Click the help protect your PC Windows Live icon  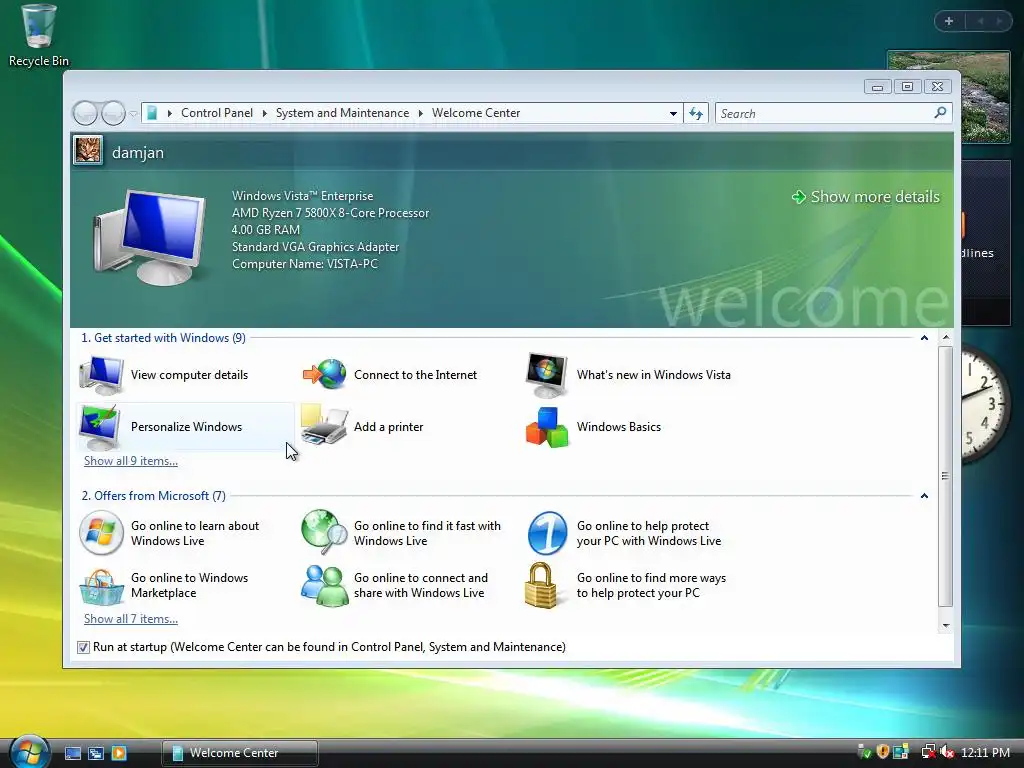click(547, 533)
